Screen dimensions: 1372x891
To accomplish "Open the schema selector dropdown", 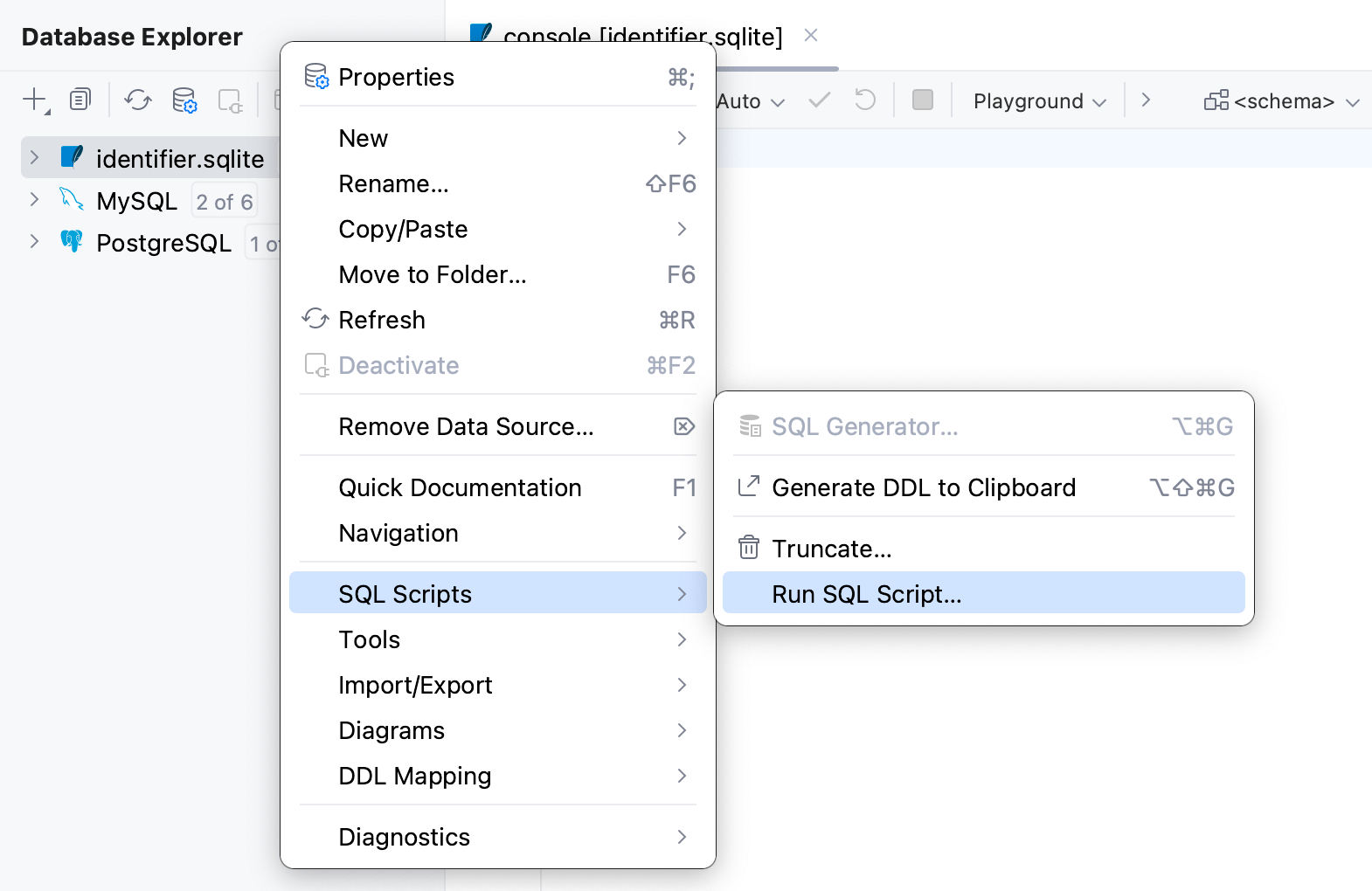I will pos(1281,101).
